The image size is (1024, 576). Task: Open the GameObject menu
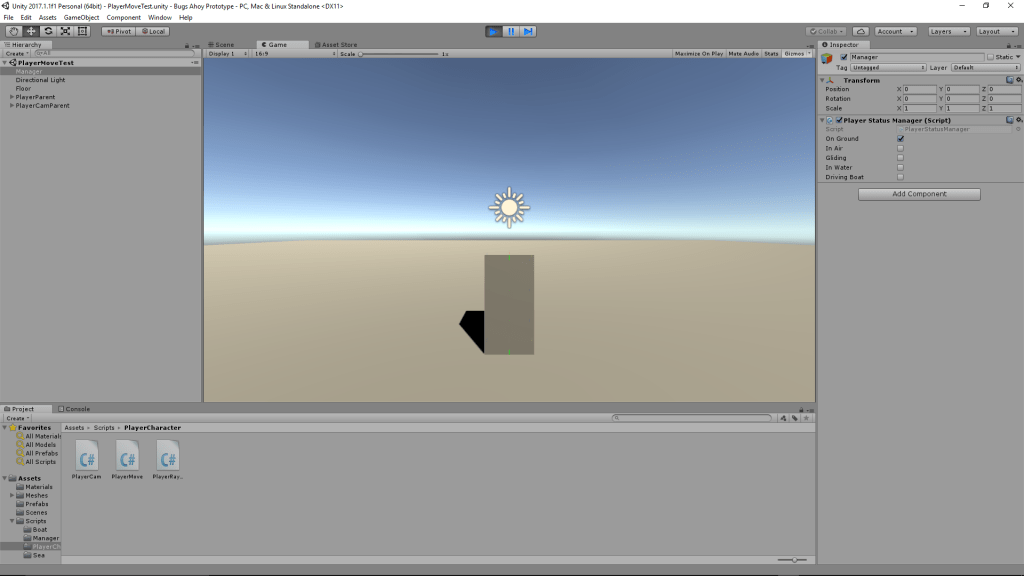(x=82, y=17)
